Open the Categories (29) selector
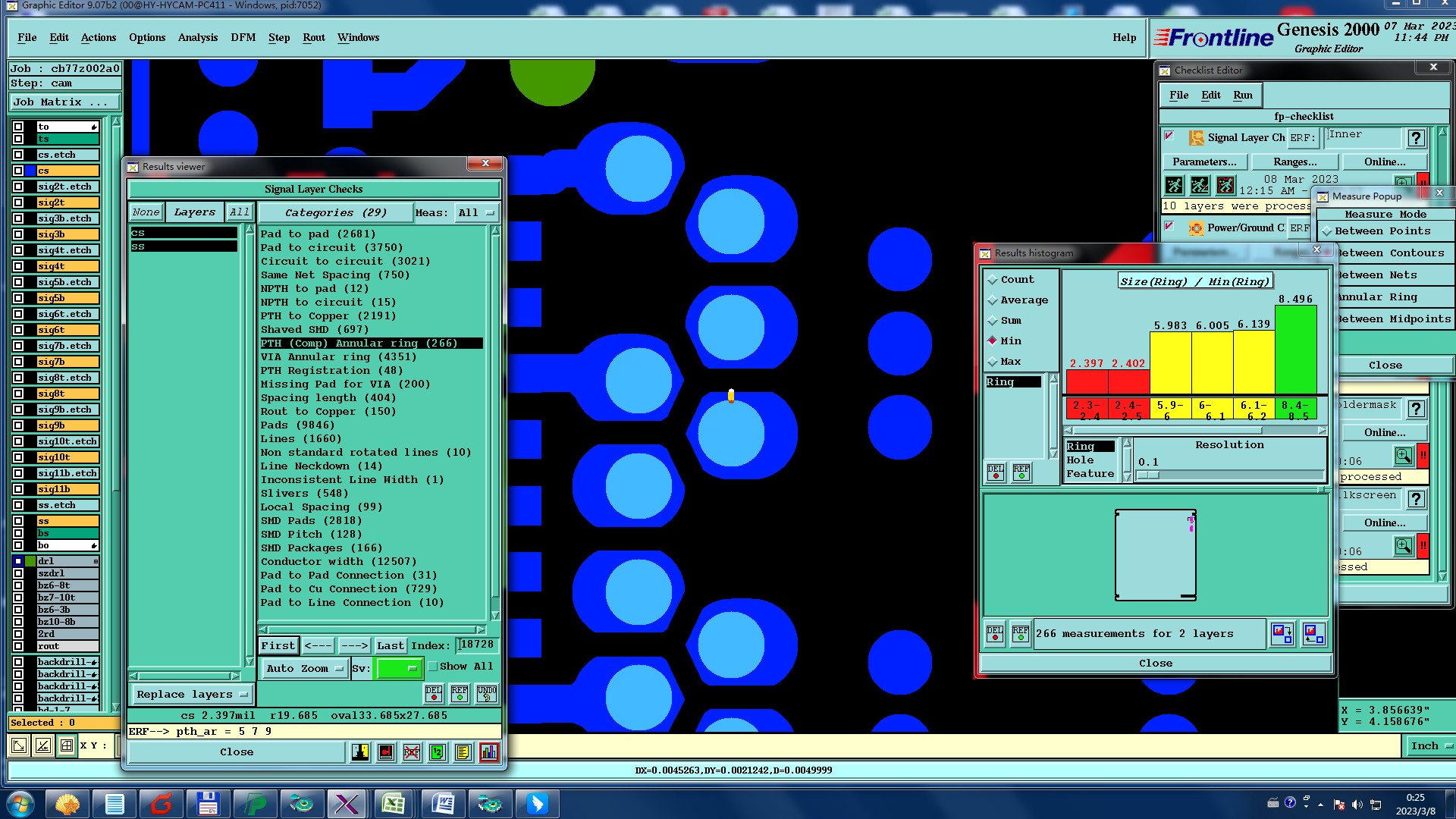This screenshot has height=819, width=1456. [x=335, y=213]
